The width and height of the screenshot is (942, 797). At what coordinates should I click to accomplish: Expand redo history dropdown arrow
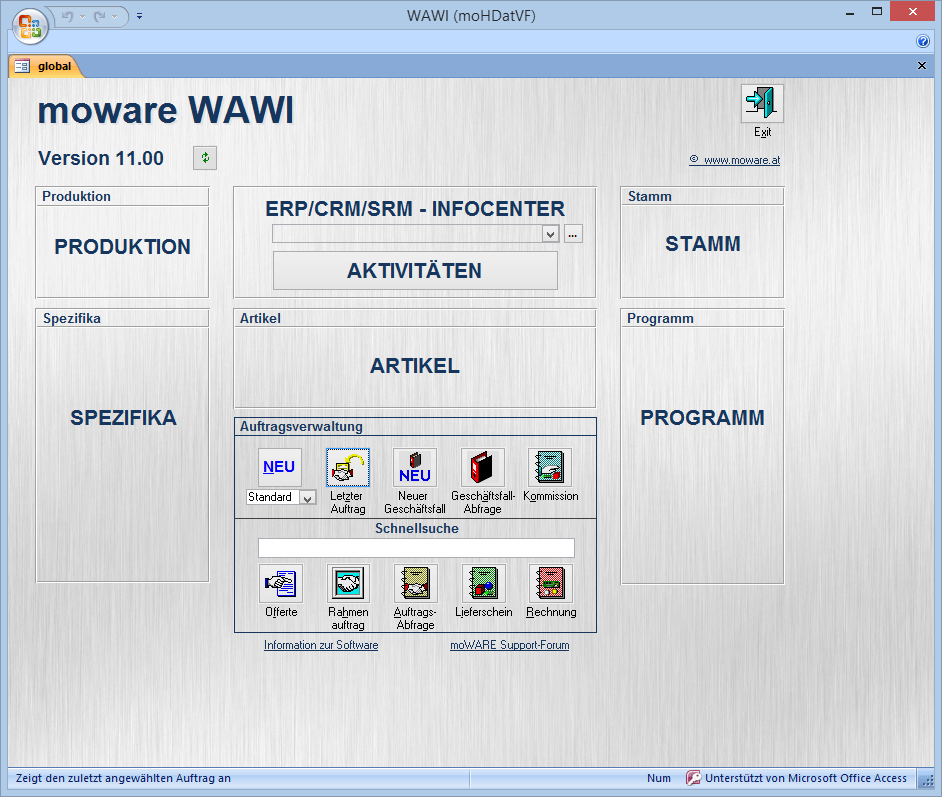[114, 17]
